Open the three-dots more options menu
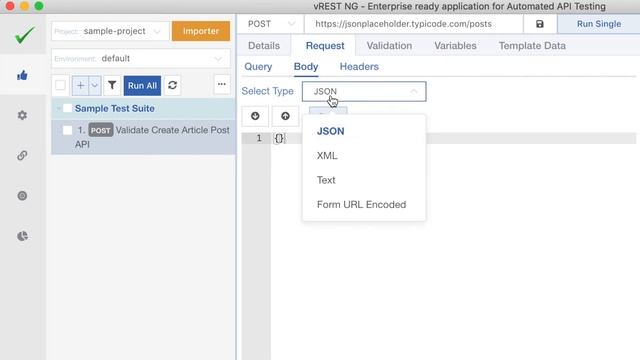 tap(222, 84)
